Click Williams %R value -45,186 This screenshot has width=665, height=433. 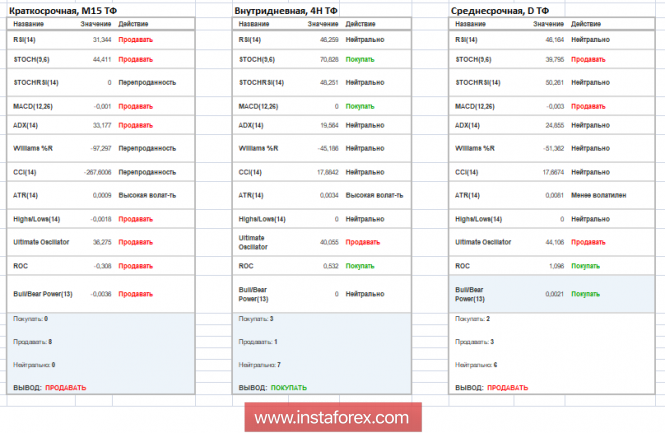(x=328, y=148)
